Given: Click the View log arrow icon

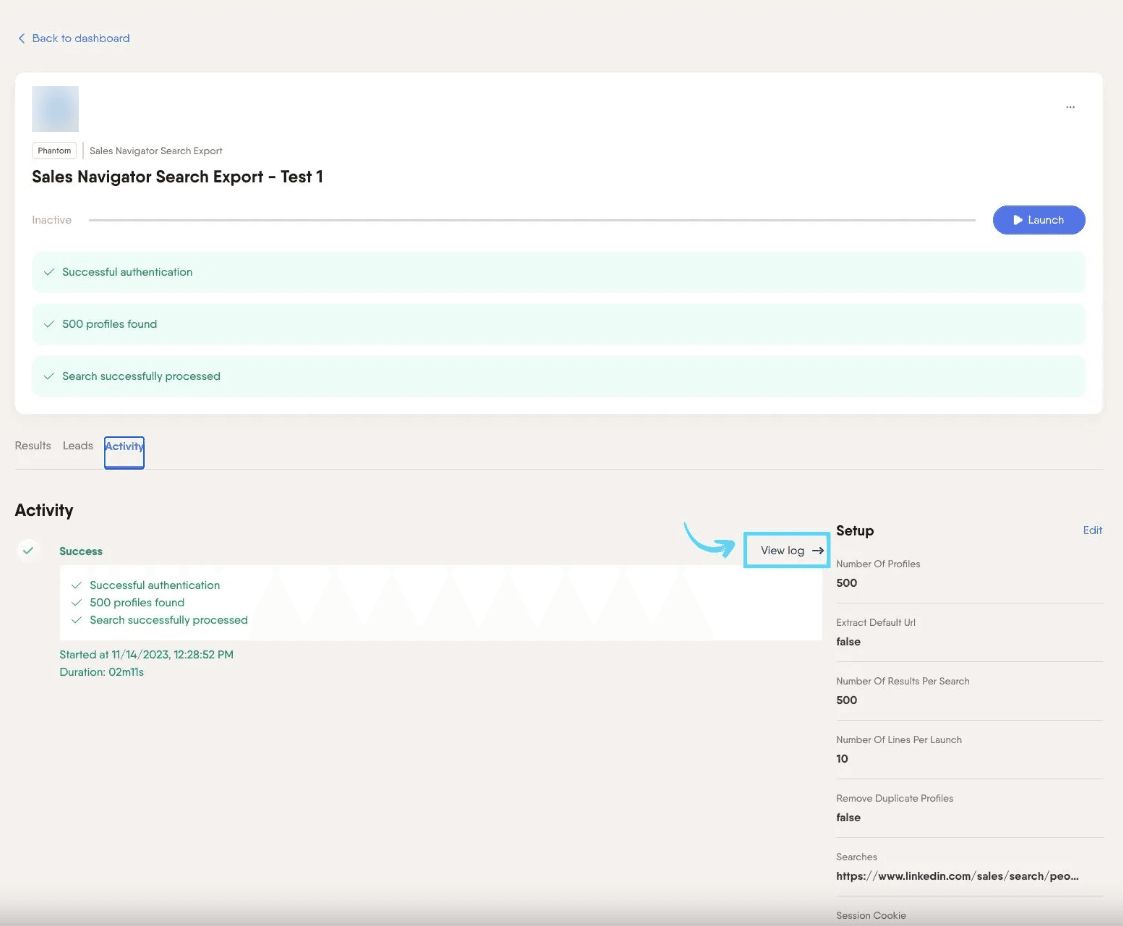Looking at the screenshot, I should click(818, 551).
